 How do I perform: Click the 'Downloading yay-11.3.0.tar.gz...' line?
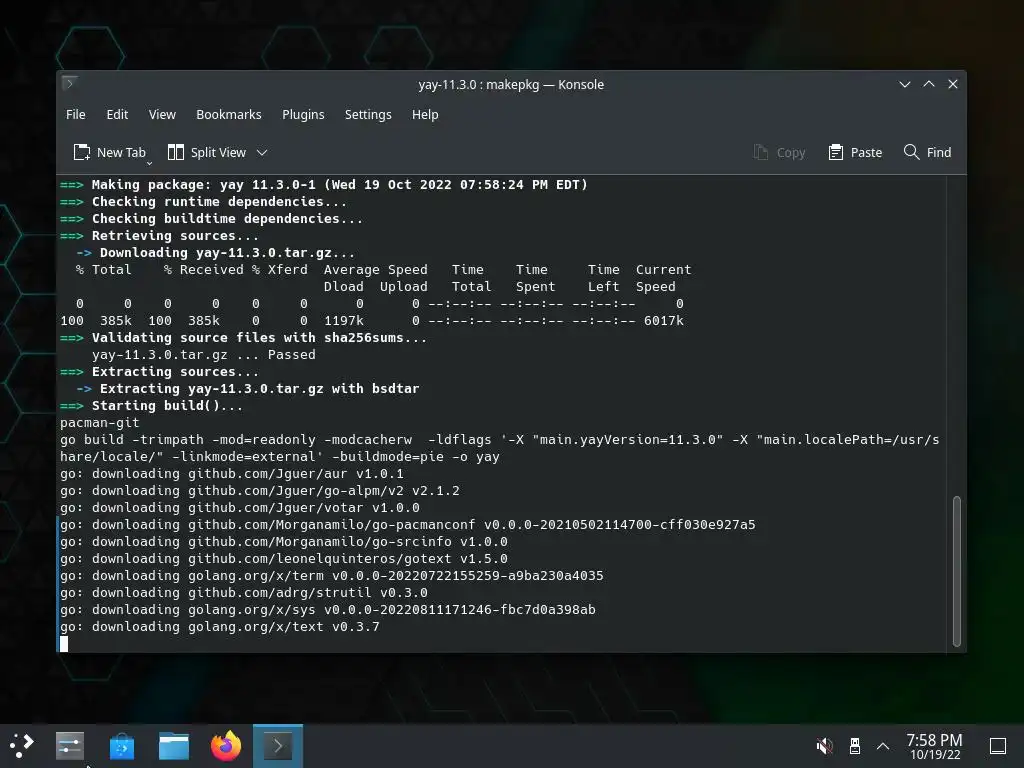[x=216, y=253]
